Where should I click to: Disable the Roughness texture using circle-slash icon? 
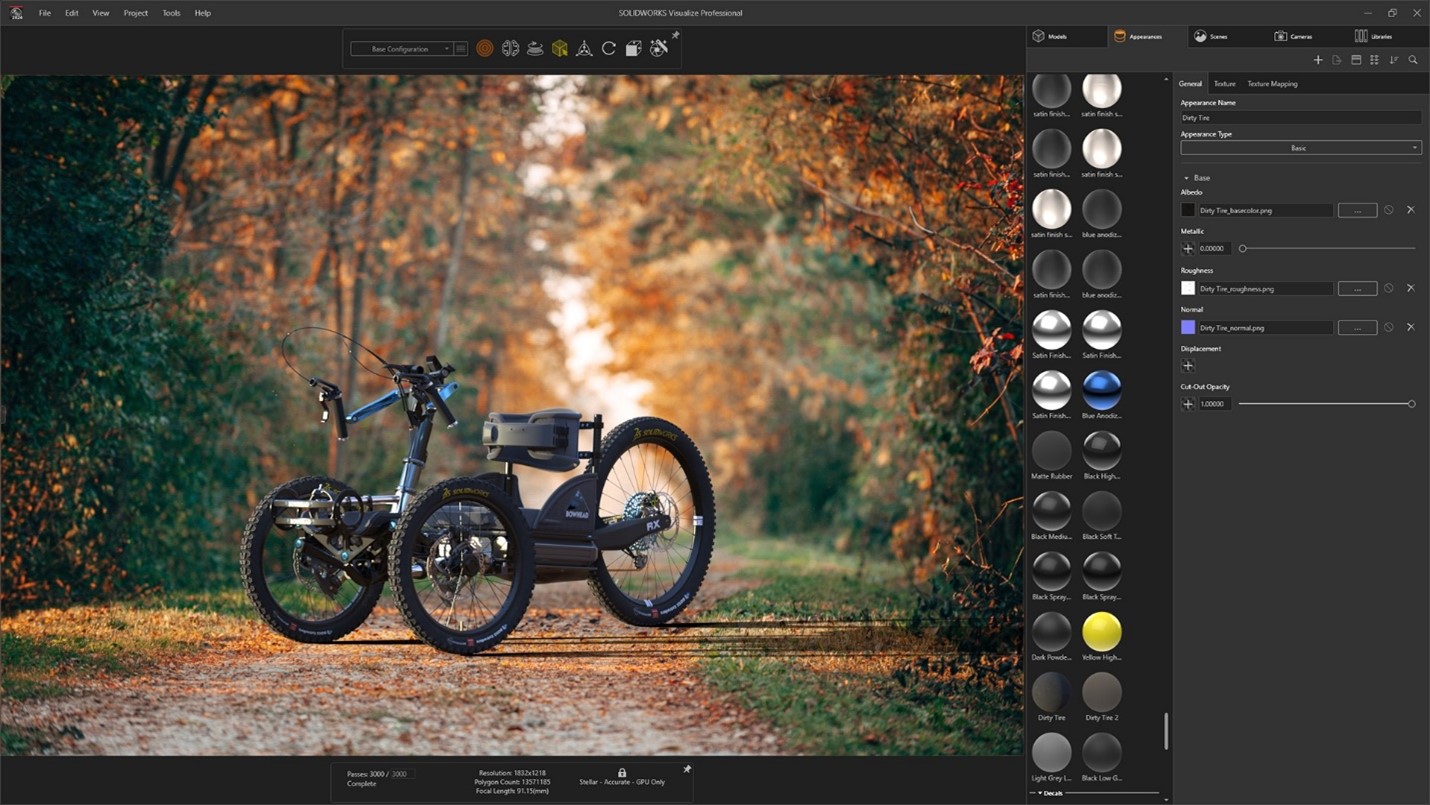tap(1389, 288)
